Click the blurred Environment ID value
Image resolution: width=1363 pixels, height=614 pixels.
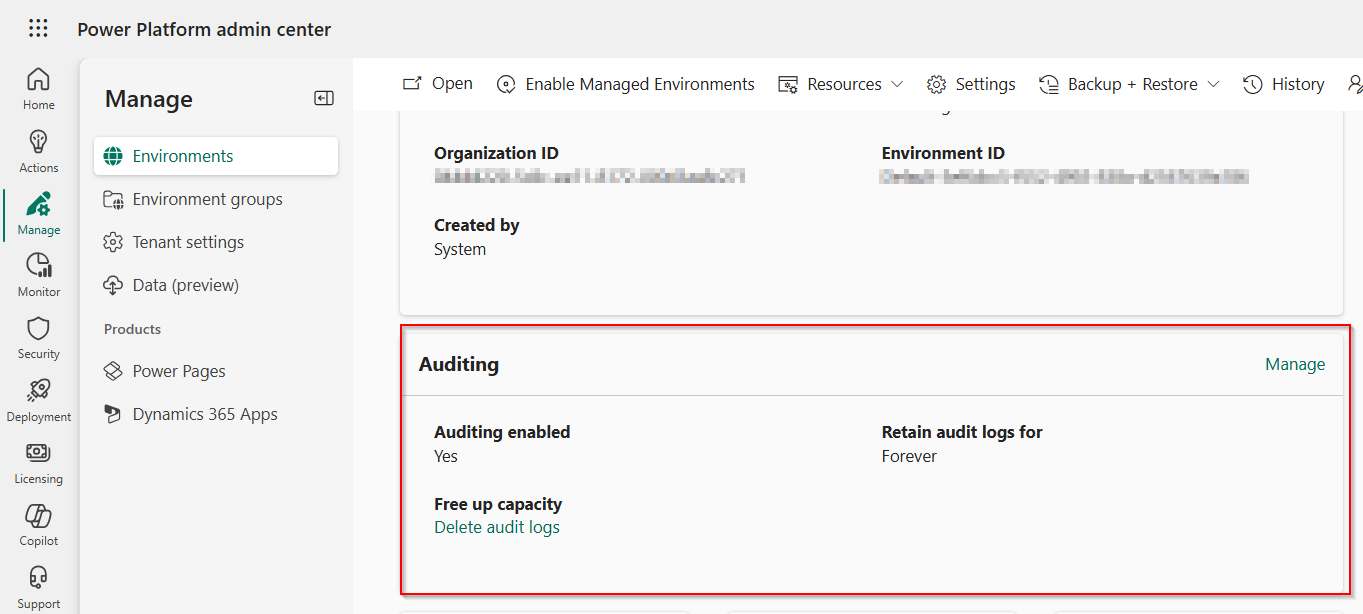point(1065,177)
